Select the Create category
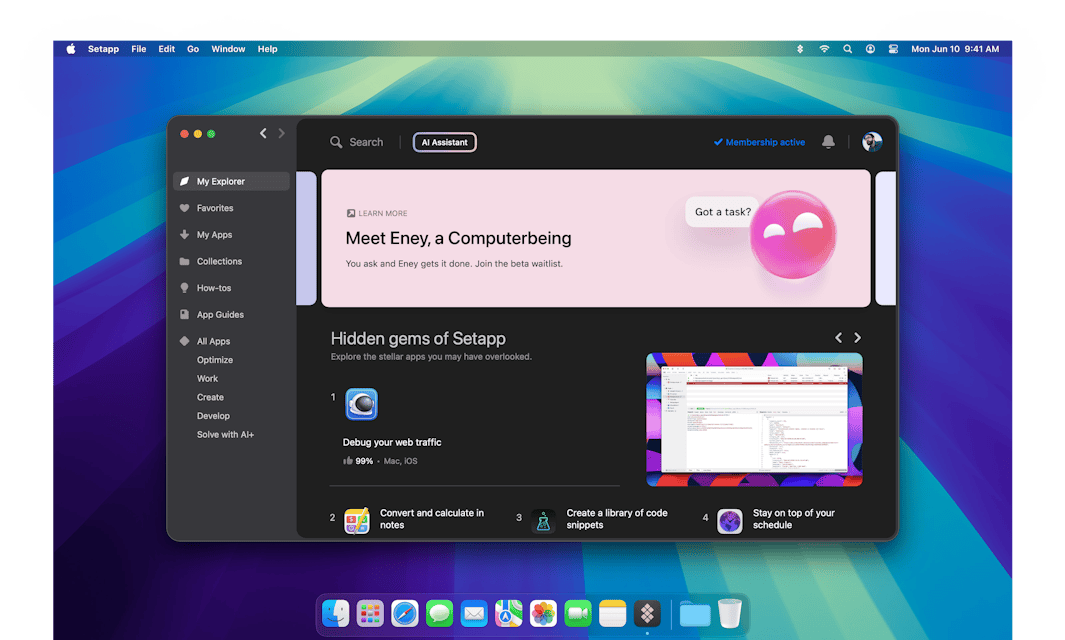The width and height of the screenshot is (1065, 640). (210, 397)
